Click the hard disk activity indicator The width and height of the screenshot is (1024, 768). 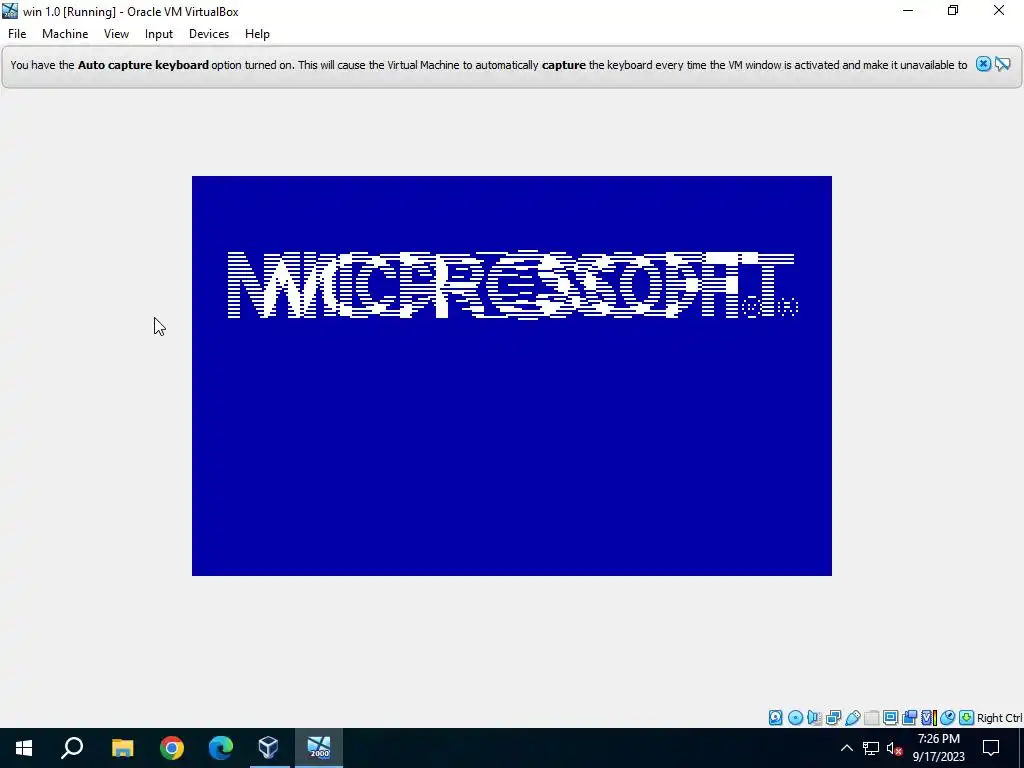775,718
